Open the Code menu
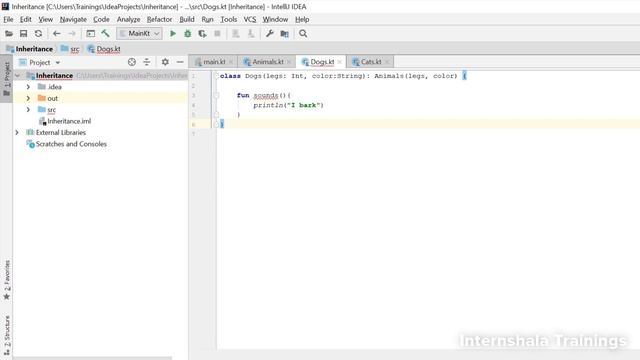This screenshot has width=640, height=360. coord(101,19)
